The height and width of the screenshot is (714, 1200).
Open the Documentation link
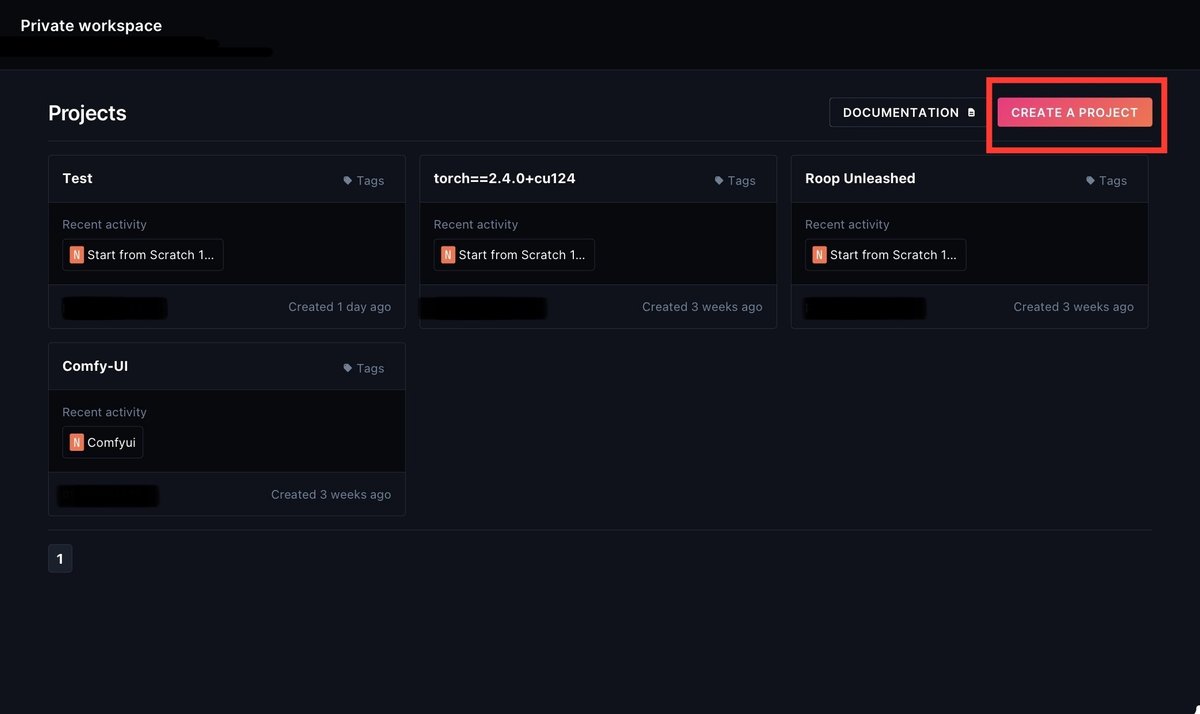click(909, 112)
